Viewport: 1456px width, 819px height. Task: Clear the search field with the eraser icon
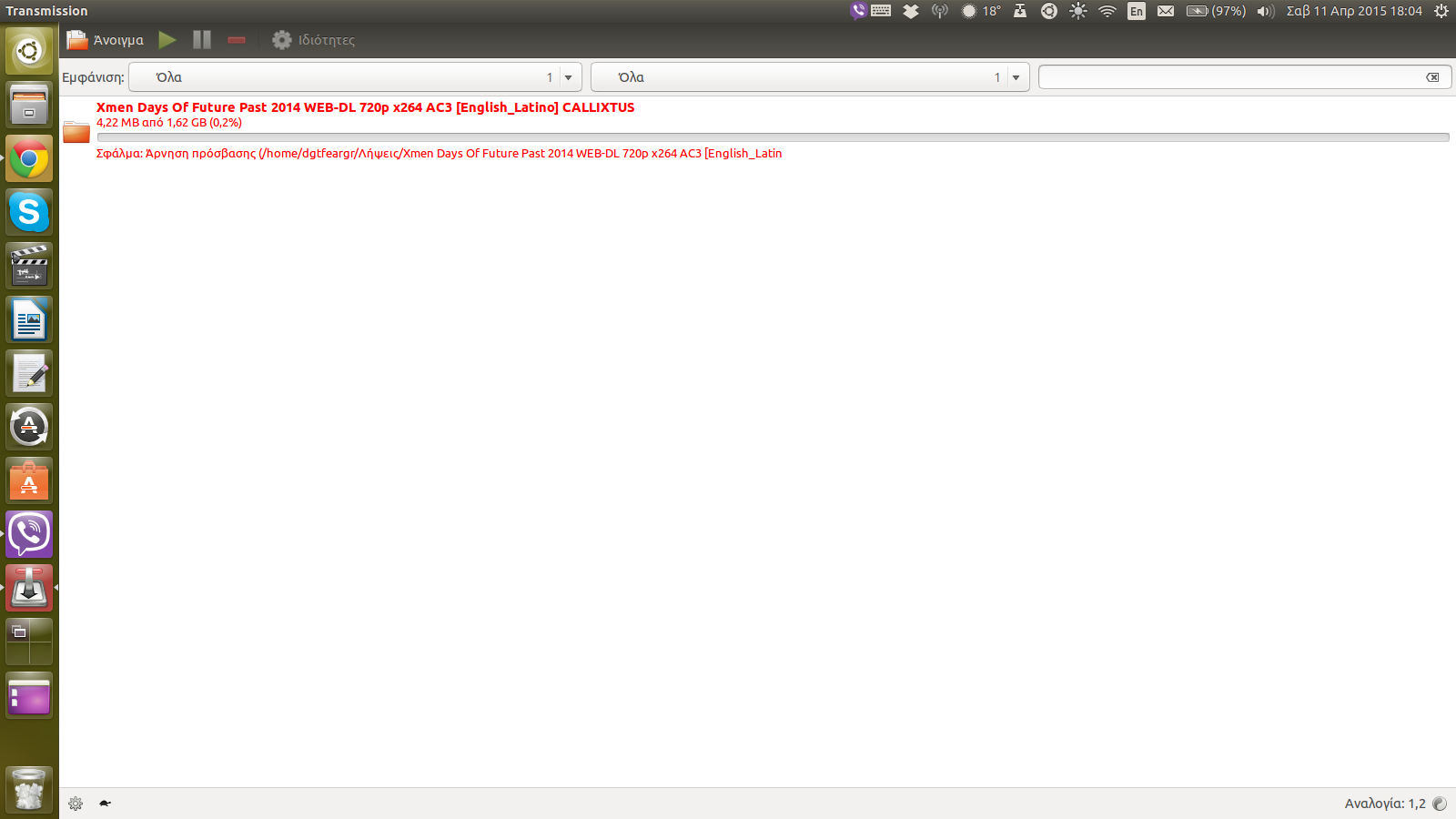[1432, 77]
